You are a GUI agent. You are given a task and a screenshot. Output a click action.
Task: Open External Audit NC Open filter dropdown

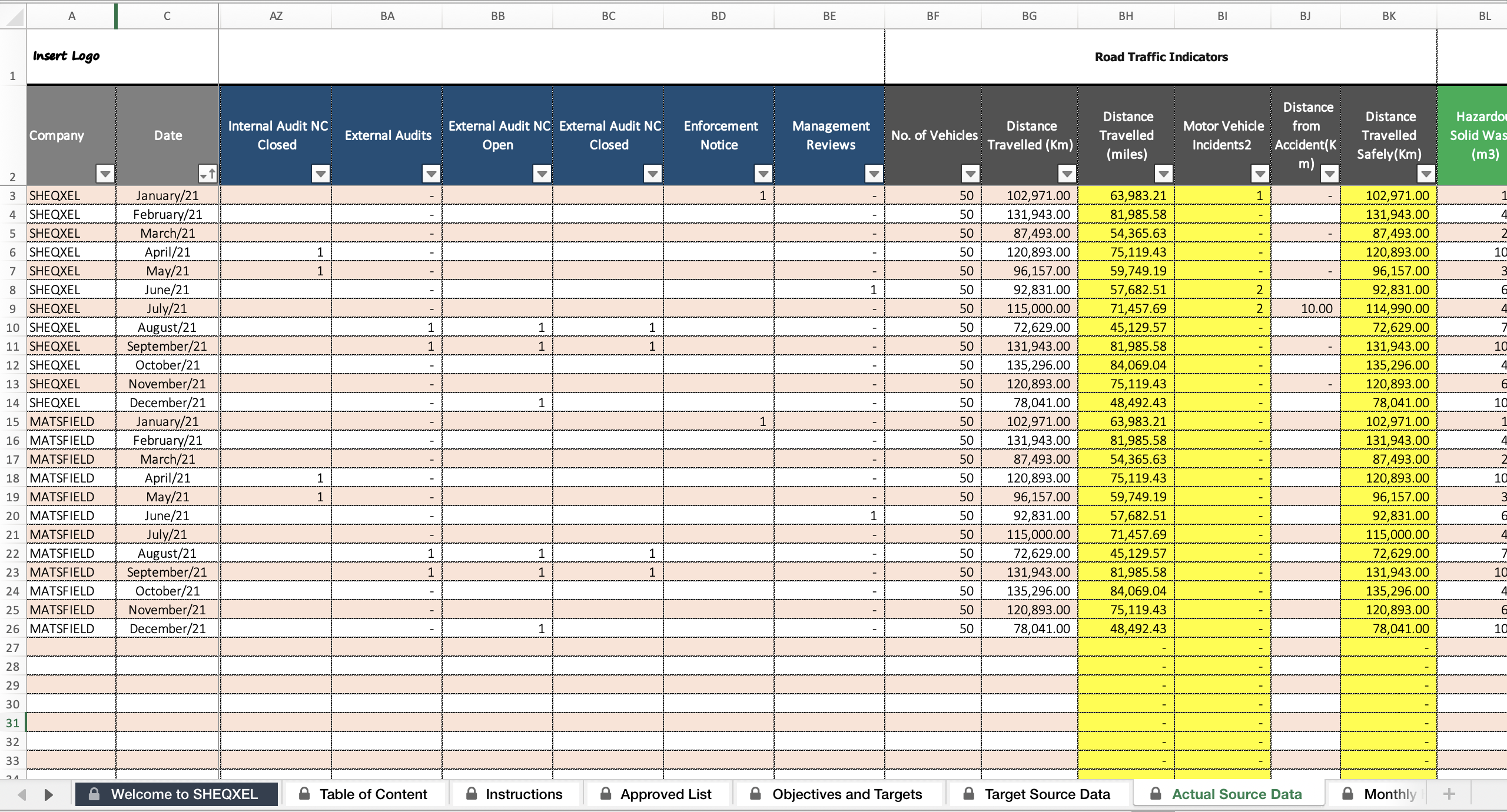coord(542,174)
